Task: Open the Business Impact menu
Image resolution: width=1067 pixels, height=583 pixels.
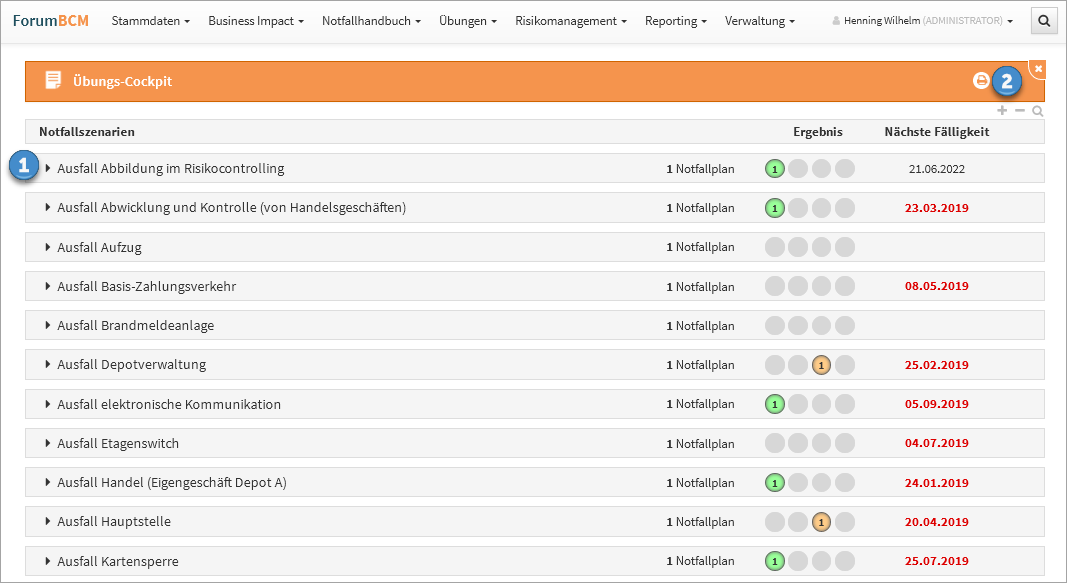Action: pyautogui.click(x=256, y=21)
